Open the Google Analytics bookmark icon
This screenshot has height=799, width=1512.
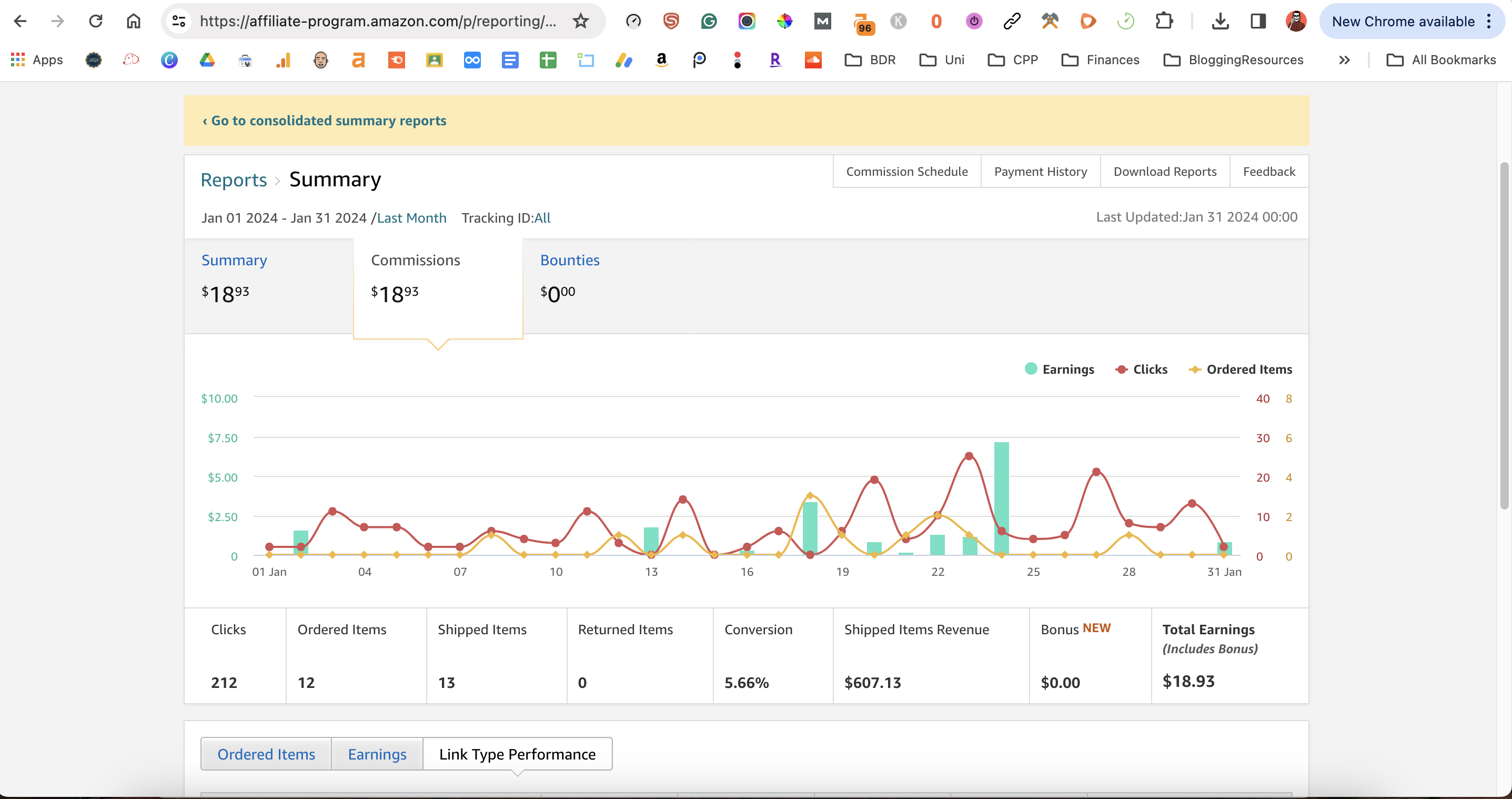[x=283, y=60]
